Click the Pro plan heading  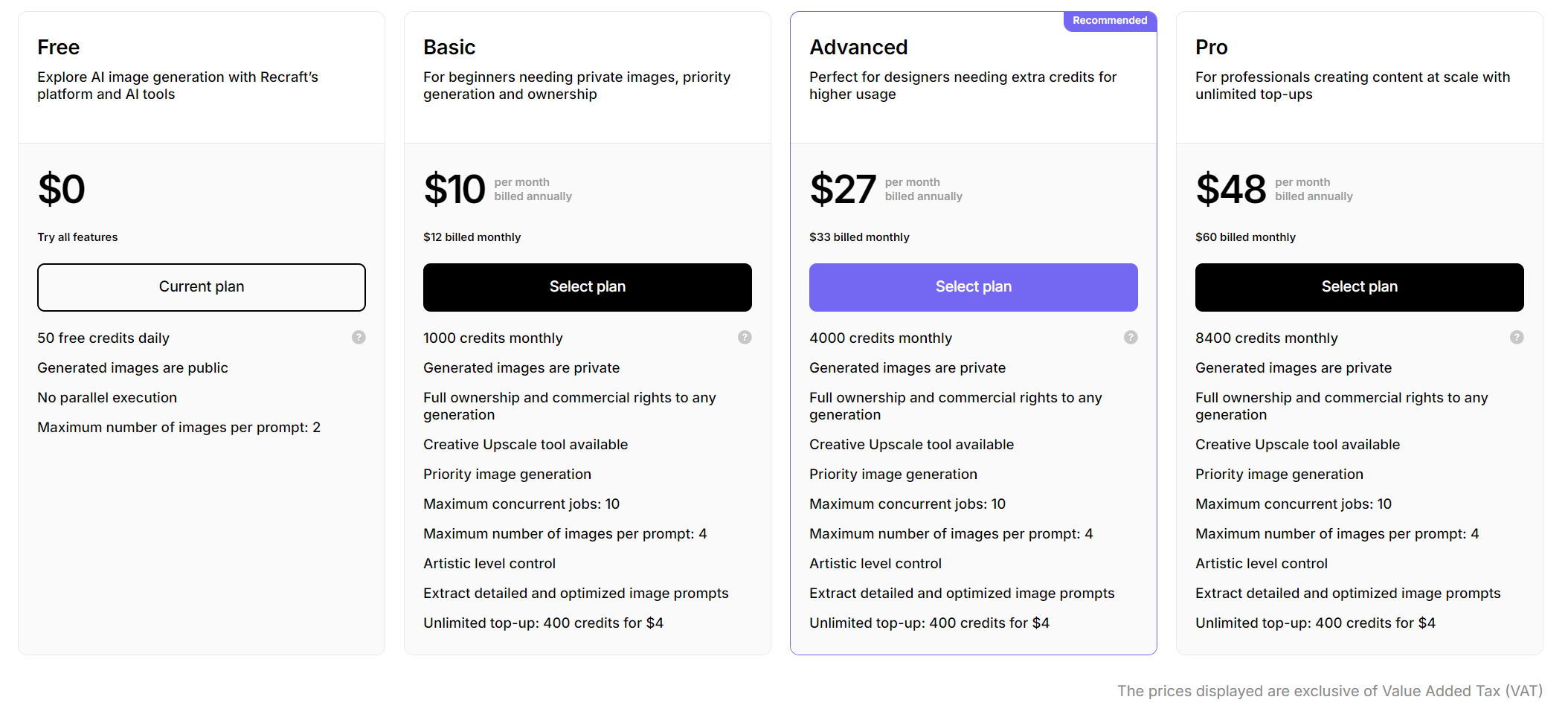point(1211,48)
